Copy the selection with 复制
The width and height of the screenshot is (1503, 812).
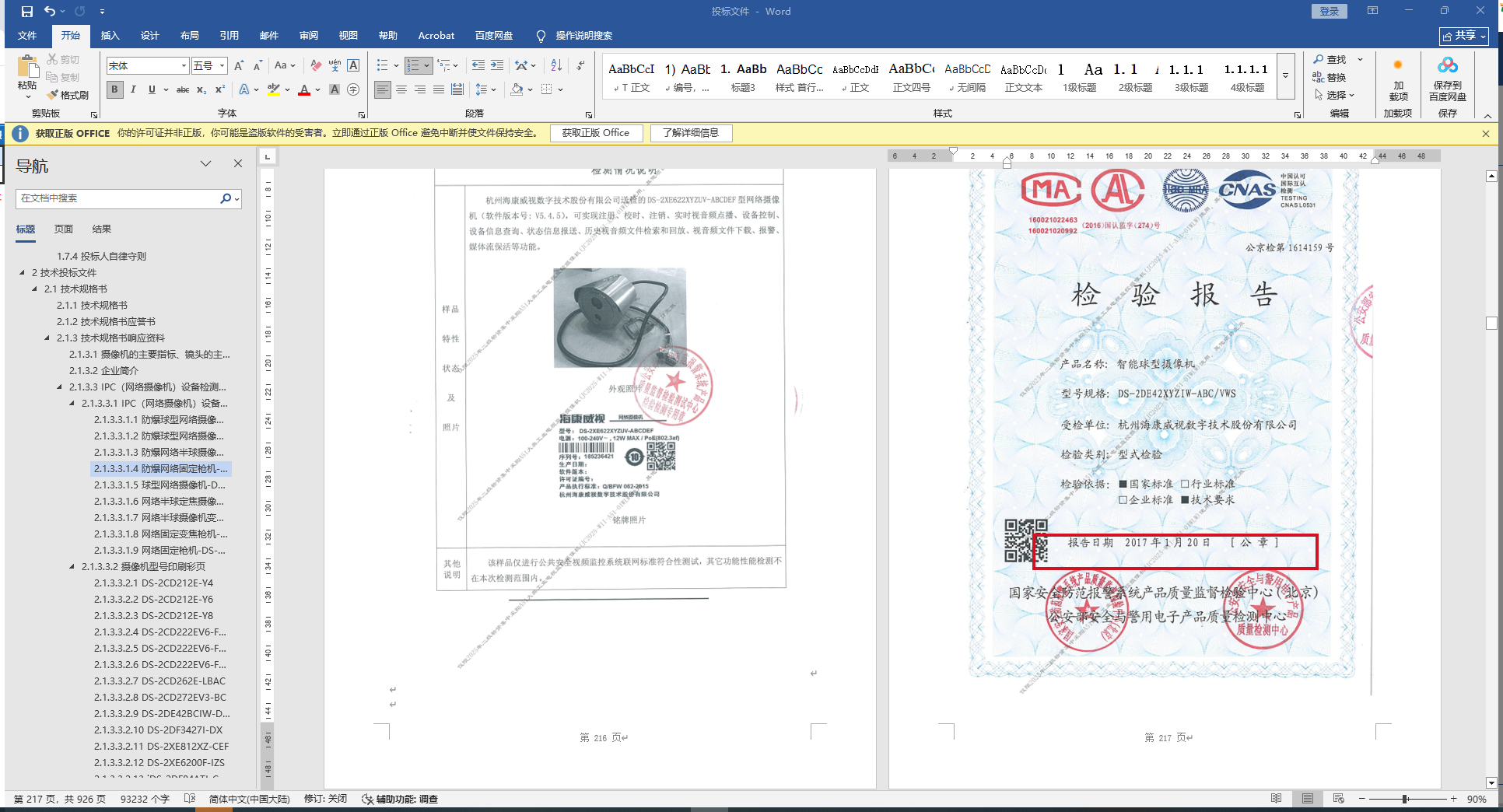tap(63, 77)
